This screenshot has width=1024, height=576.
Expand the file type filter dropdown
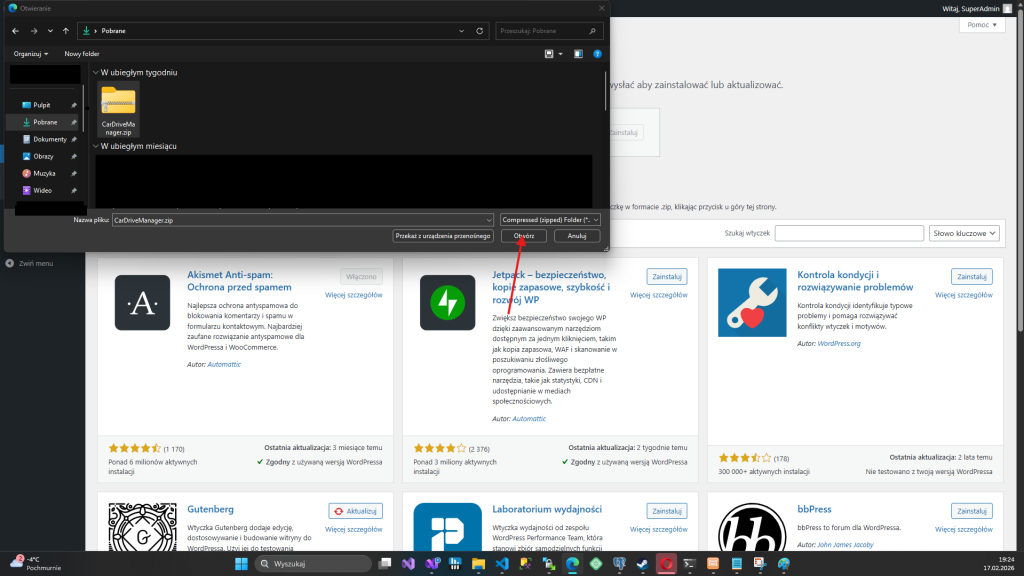(x=550, y=219)
